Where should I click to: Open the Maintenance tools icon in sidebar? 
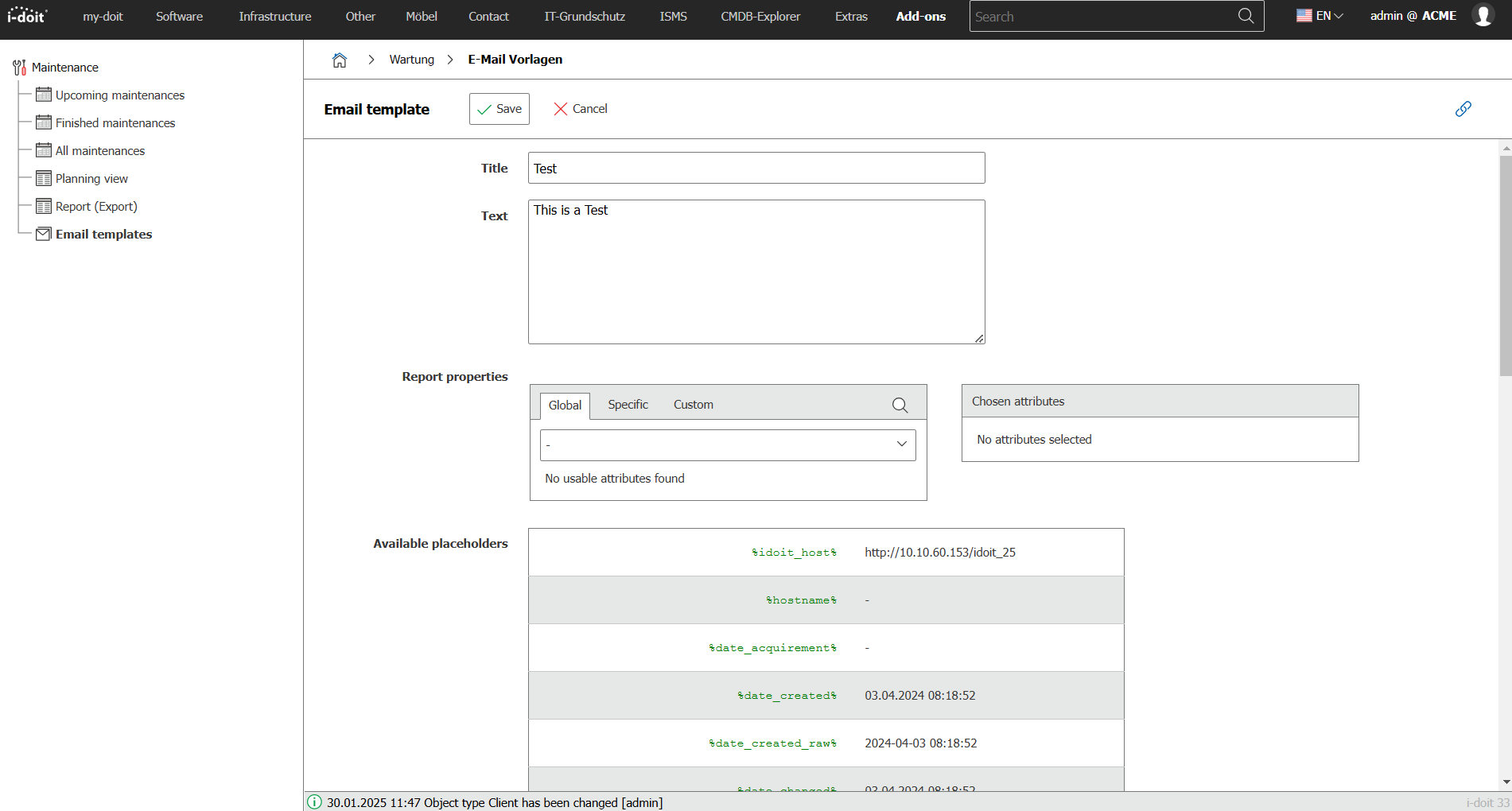[x=20, y=68]
